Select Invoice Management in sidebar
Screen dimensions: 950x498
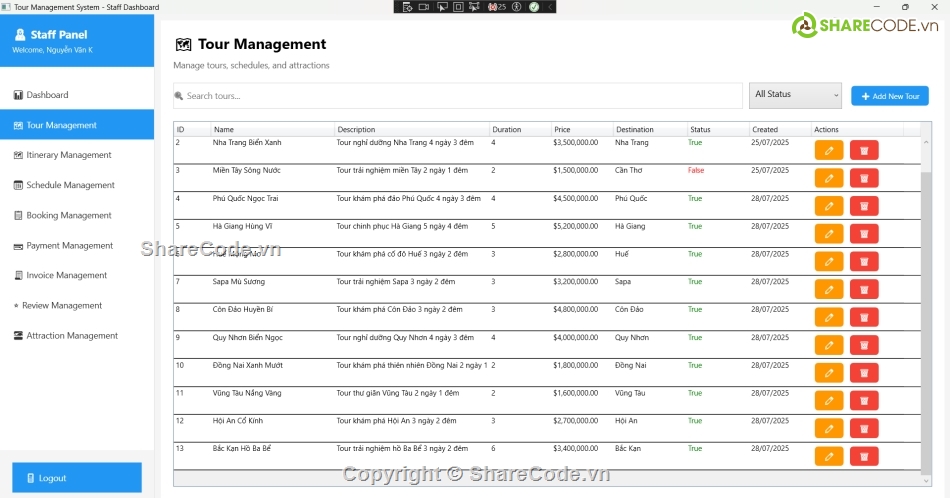click(66, 275)
